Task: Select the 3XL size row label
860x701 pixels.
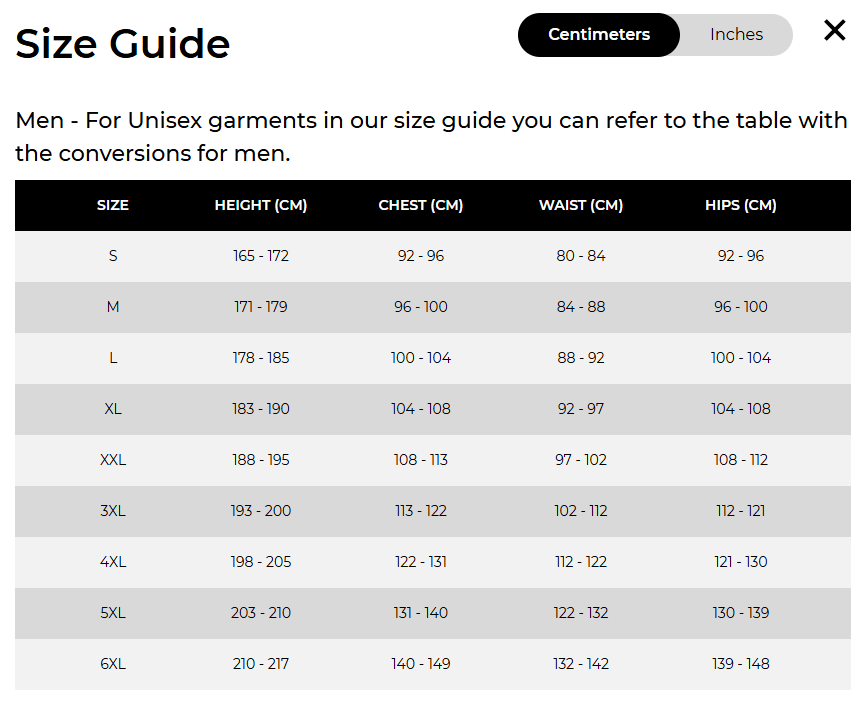Action: [x=113, y=511]
